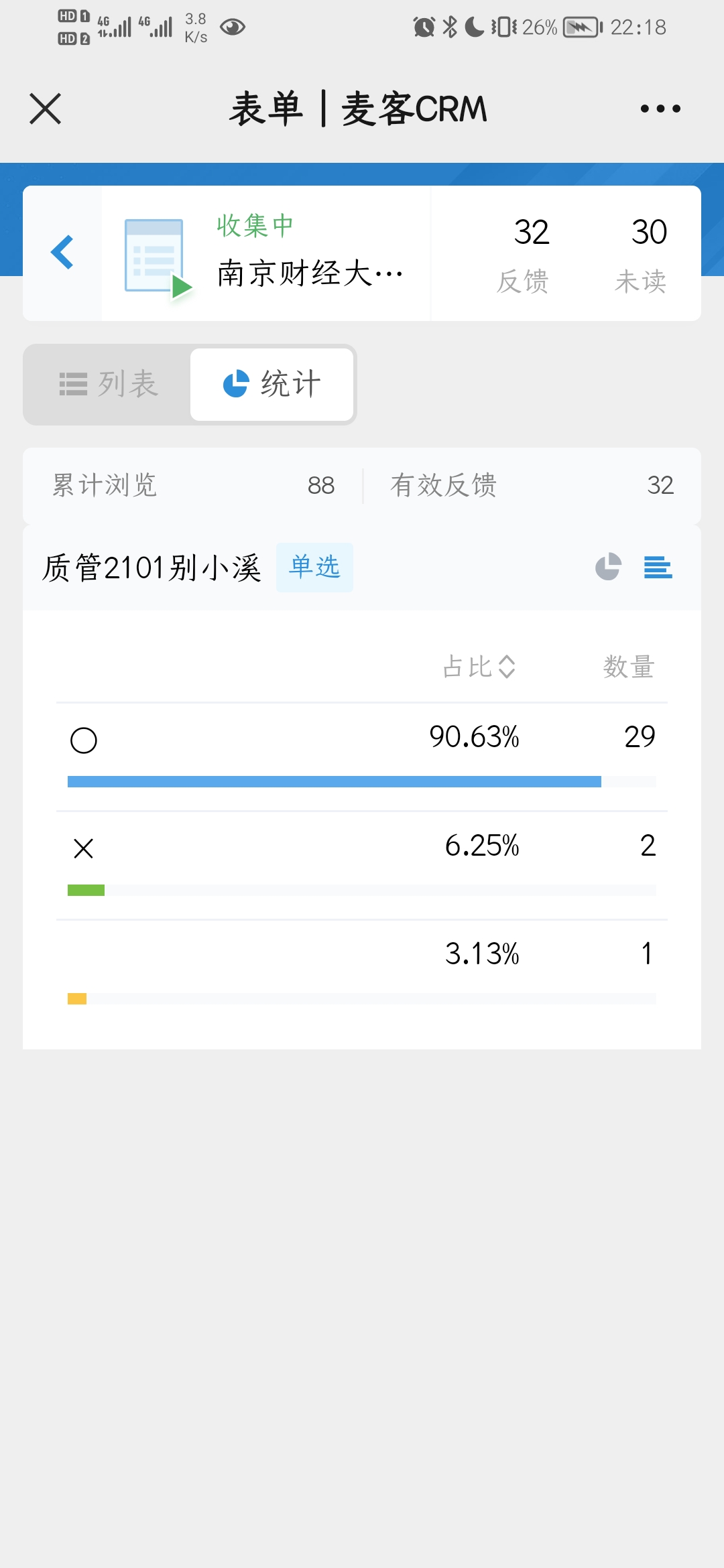The height and width of the screenshot is (1568, 724).
Task: View the 30 未读 count
Action: coord(642,253)
